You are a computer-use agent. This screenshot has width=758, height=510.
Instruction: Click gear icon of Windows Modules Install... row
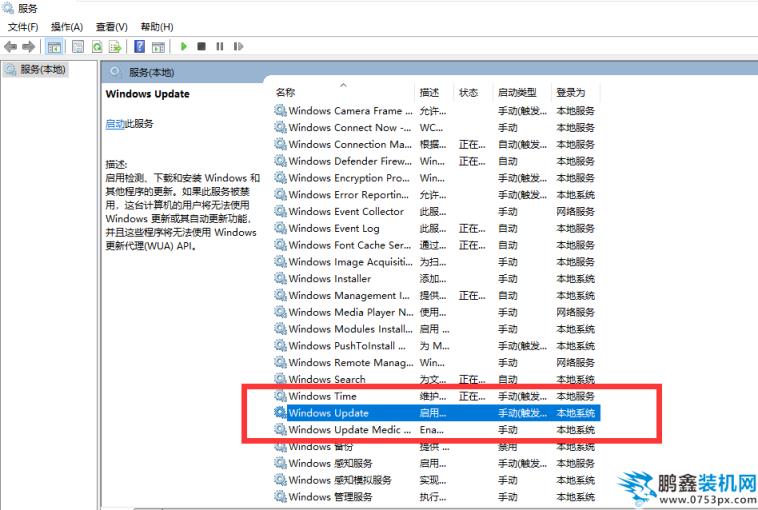(280, 329)
